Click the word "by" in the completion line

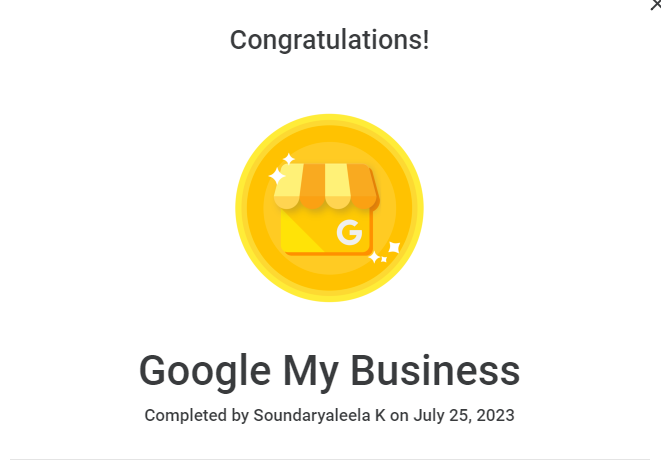tap(240, 415)
